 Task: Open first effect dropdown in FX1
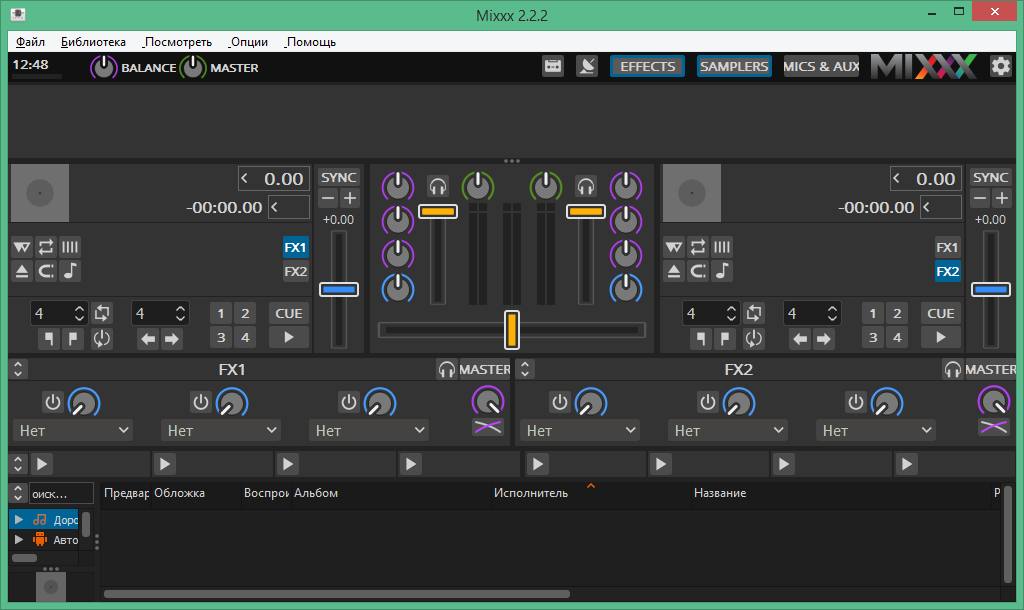click(73, 430)
